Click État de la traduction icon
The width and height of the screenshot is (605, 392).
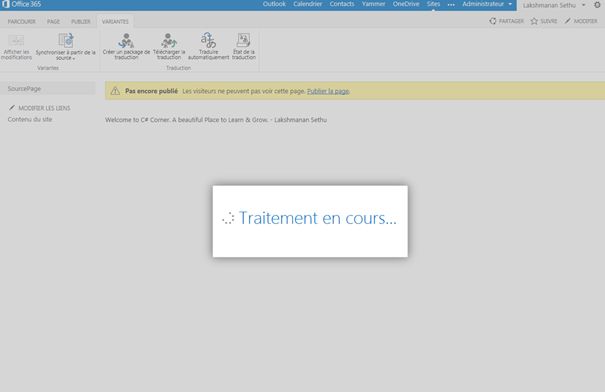click(244, 46)
